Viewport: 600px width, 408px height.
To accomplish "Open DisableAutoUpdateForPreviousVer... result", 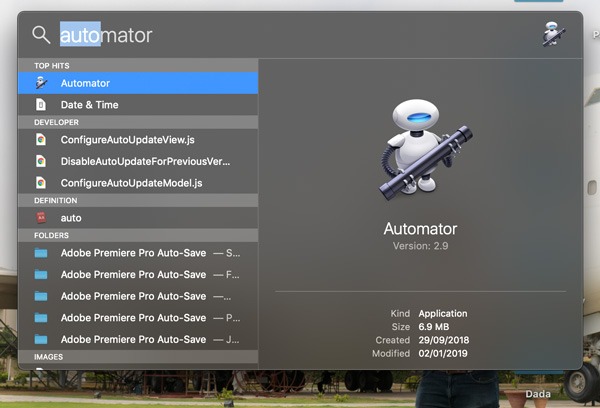I will 138,161.
